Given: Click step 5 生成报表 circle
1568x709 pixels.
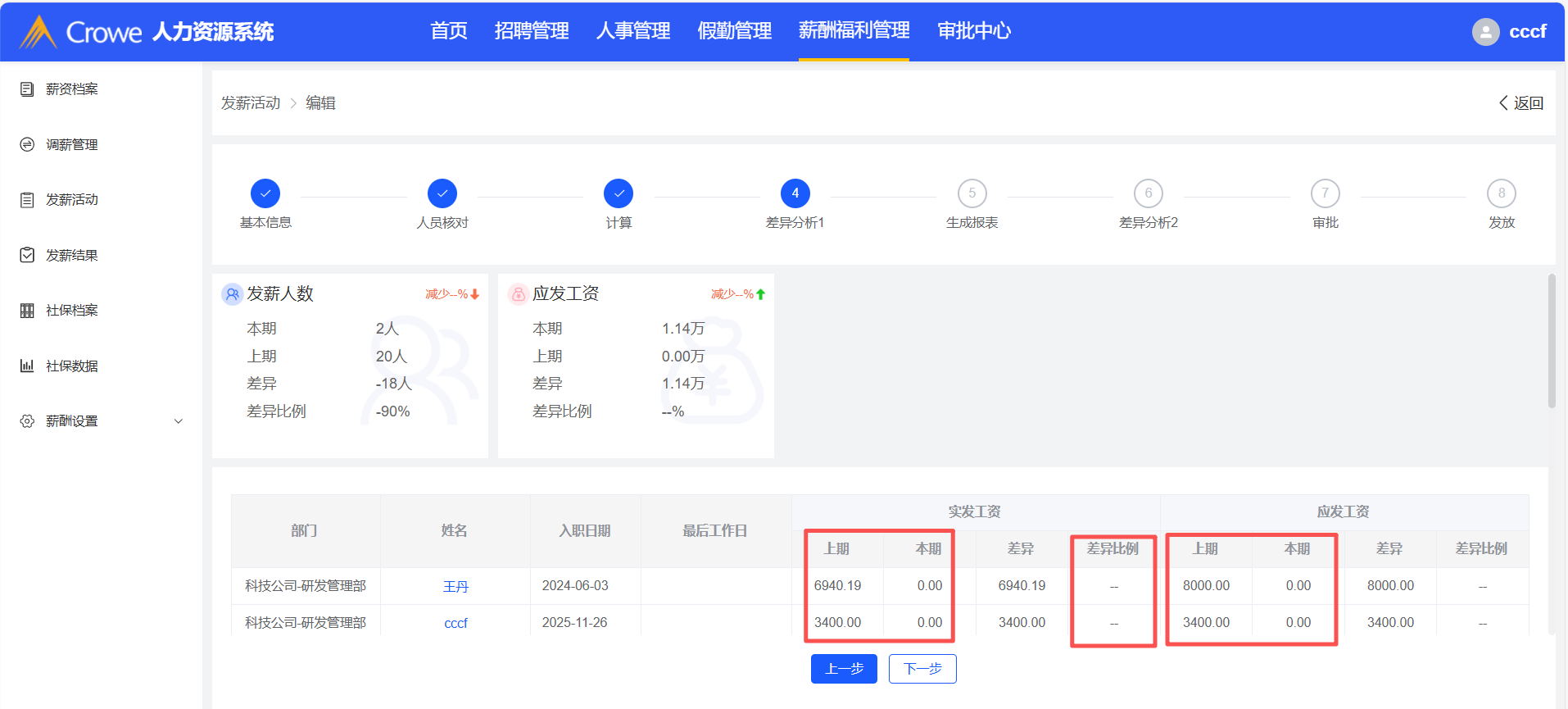Looking at the screenshot, I should pyautogui.click(x=972, y=193).
